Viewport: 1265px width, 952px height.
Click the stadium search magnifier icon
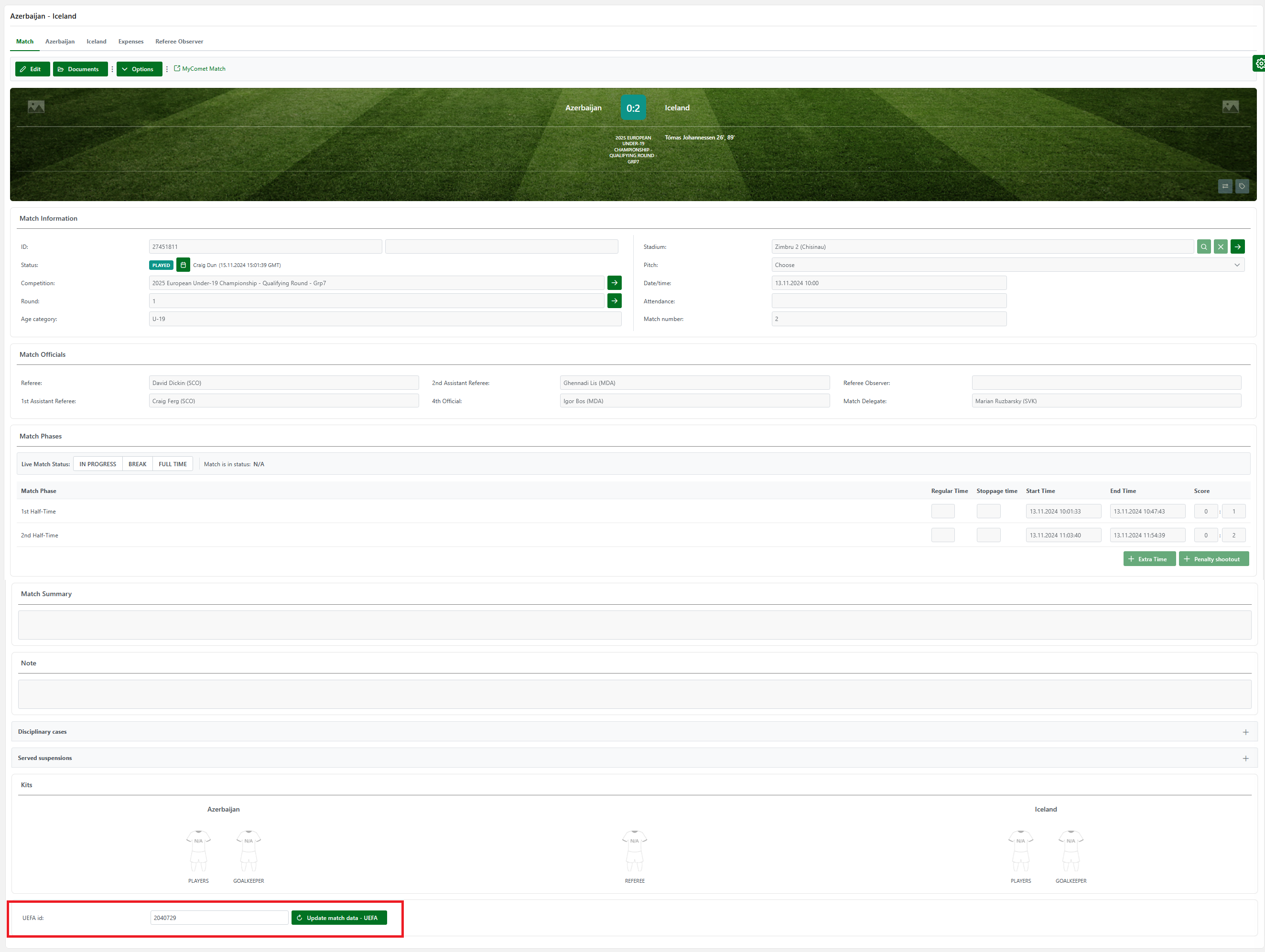pyautogui.click(x=1203, y=246)
